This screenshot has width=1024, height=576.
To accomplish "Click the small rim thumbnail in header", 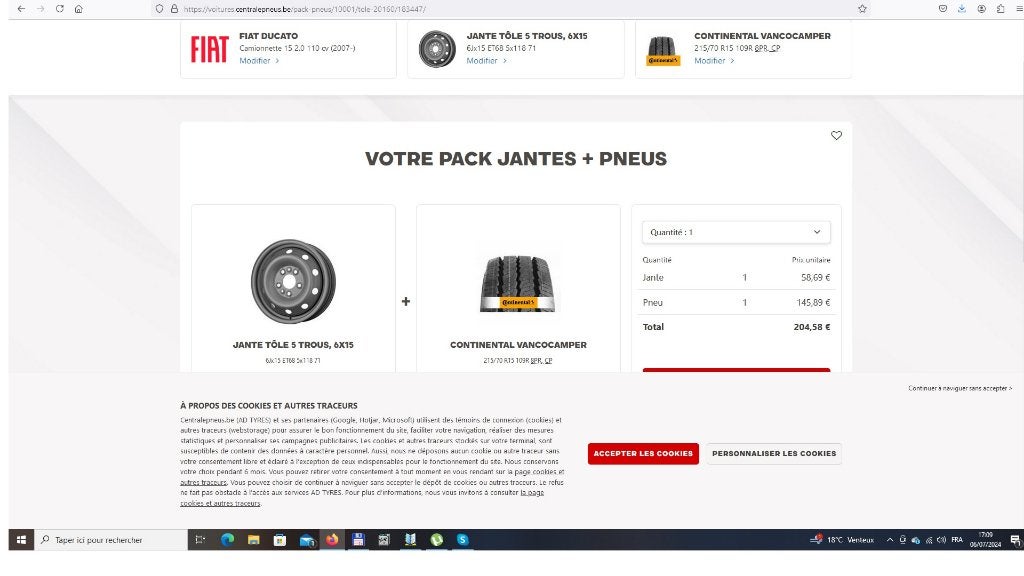I will [437, 49].
